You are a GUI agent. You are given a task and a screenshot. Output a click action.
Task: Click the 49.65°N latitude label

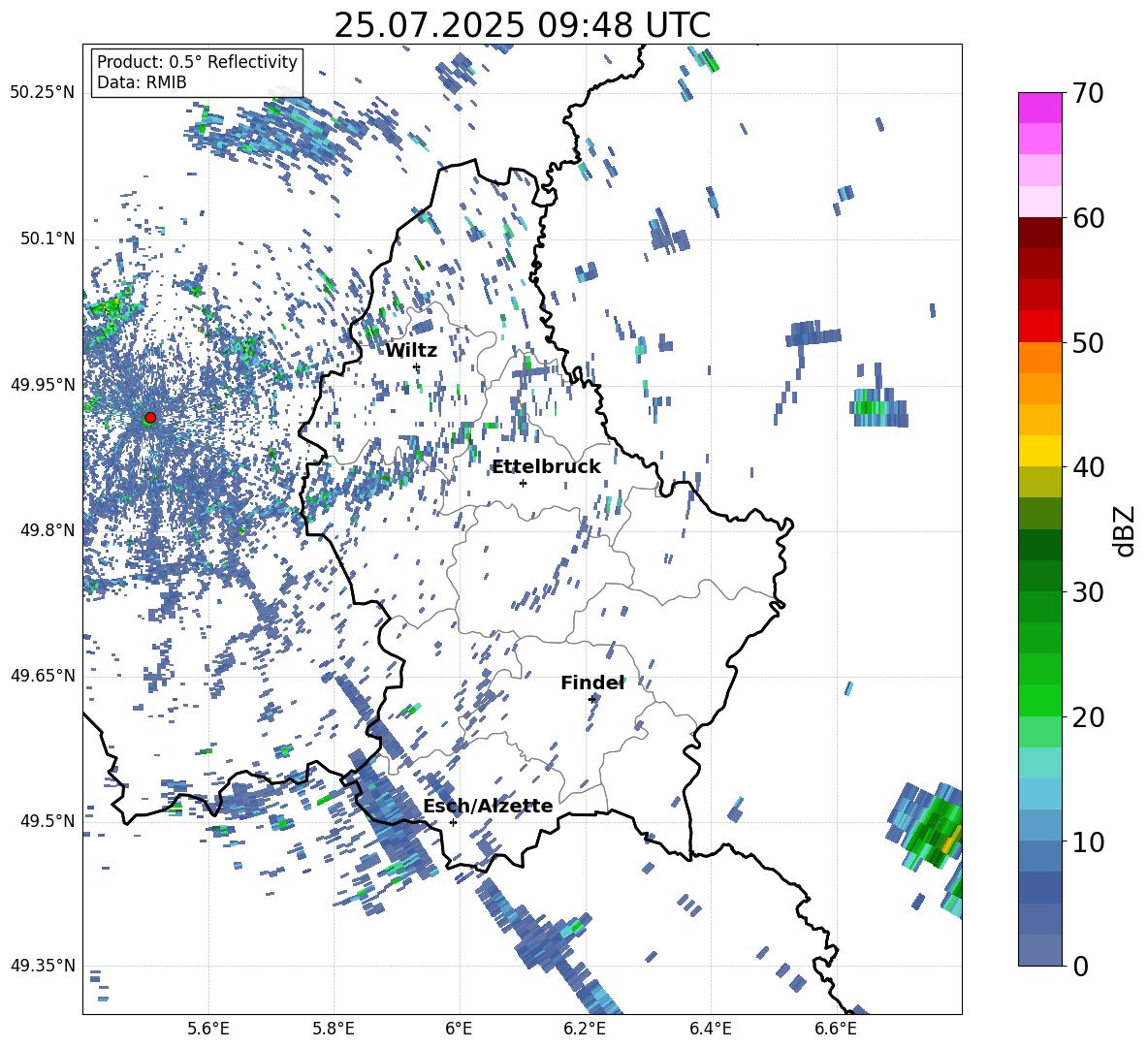tap(43, 676)
